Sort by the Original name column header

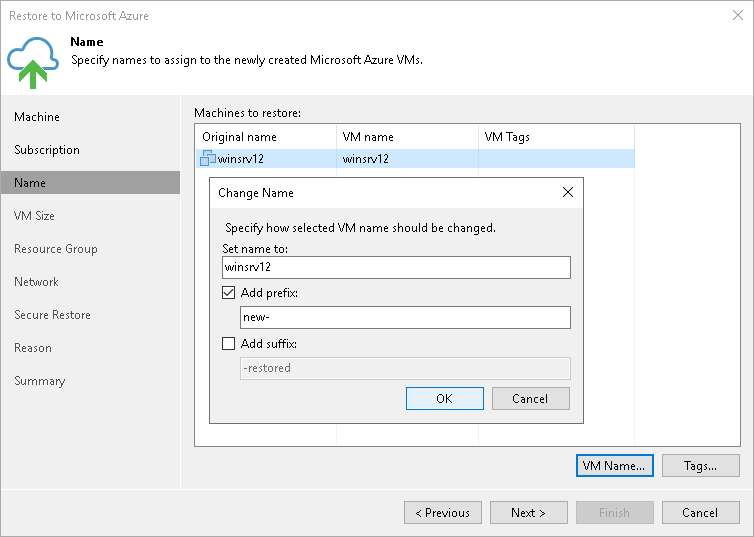coord(266,137)
